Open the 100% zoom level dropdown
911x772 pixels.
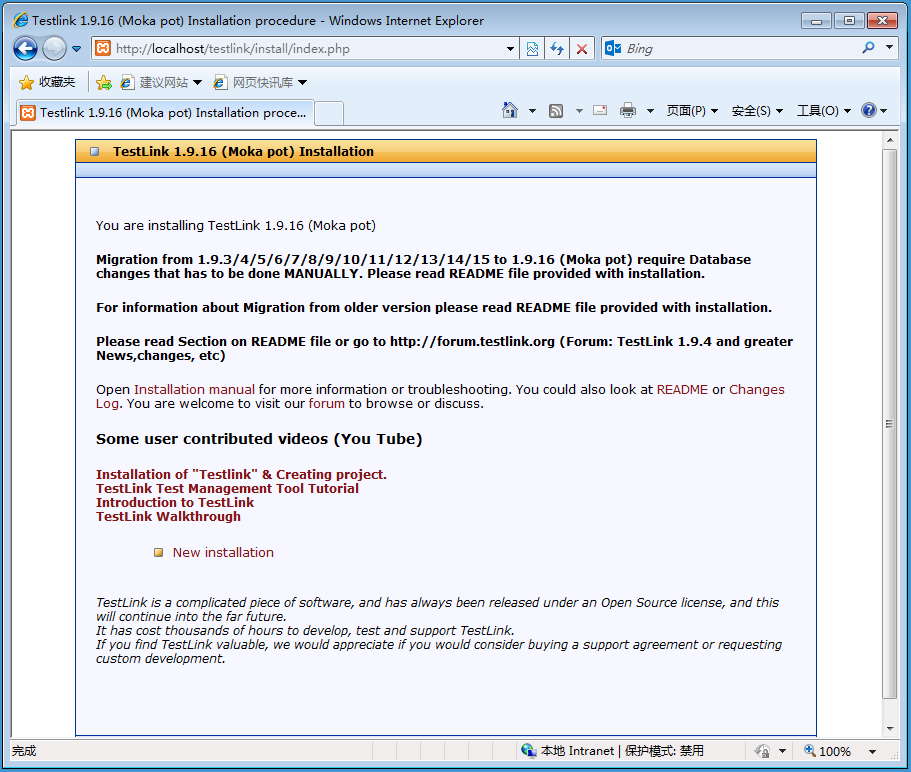tap(872, 752)
